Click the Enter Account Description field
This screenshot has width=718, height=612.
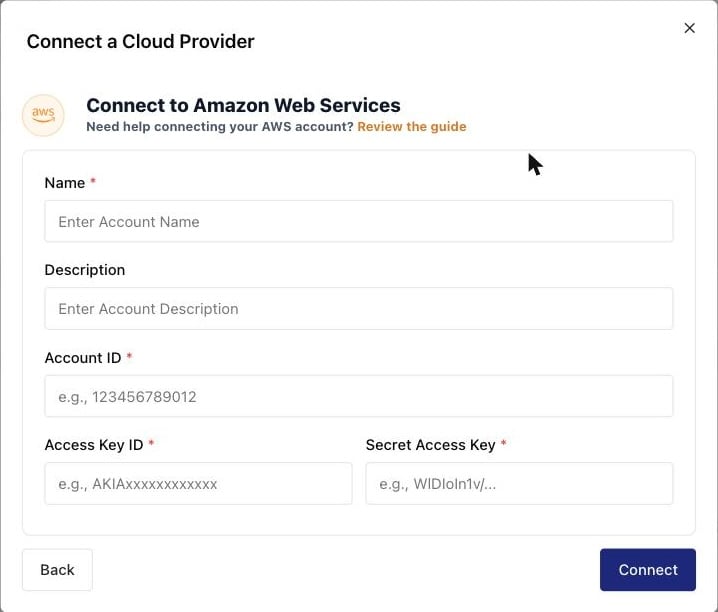click(359, 309)
